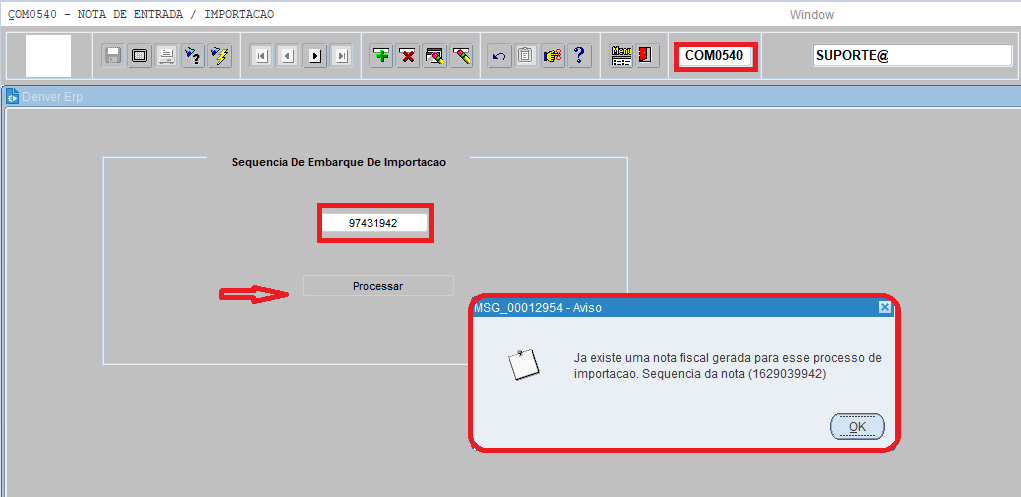Go to the next record
The width and height of the screenshot is (1021, 497).
pos(315,56)
